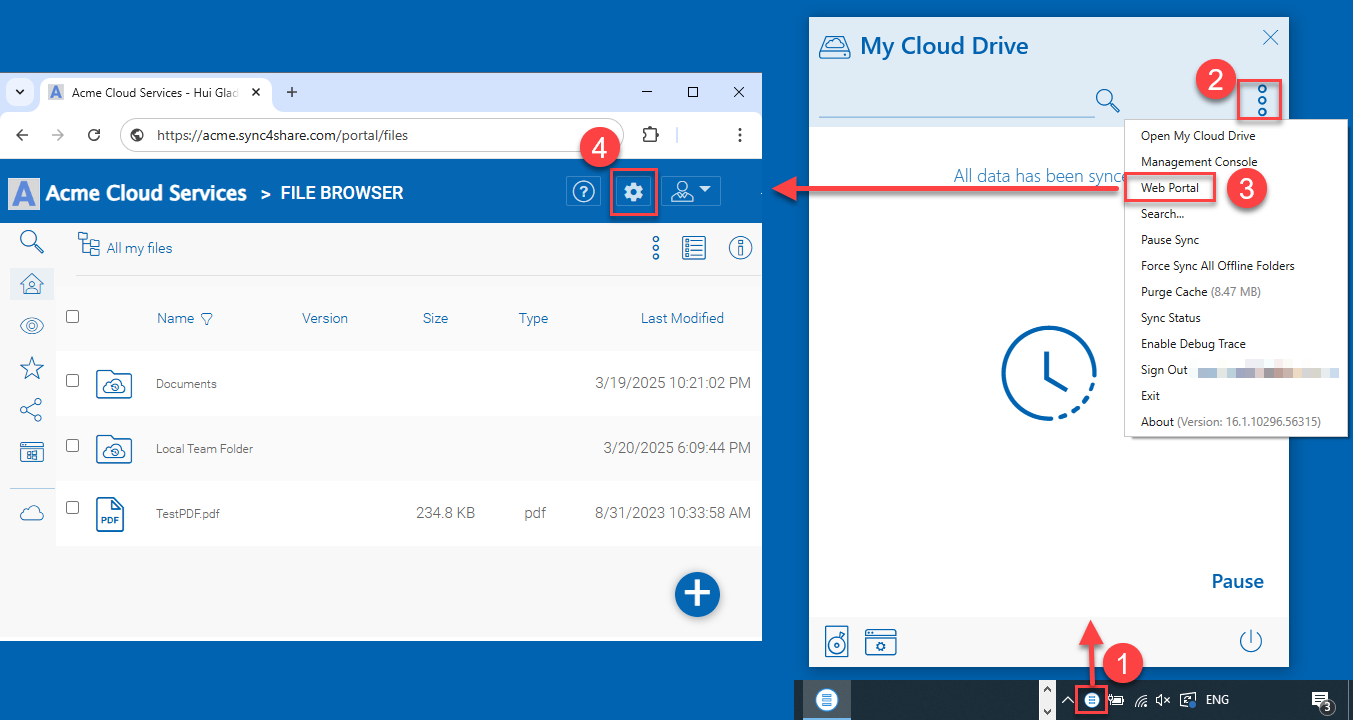Expand the user account dropdown
Image resolution: width=1353 pixels, height=720 pixels.
coord(691,191)
